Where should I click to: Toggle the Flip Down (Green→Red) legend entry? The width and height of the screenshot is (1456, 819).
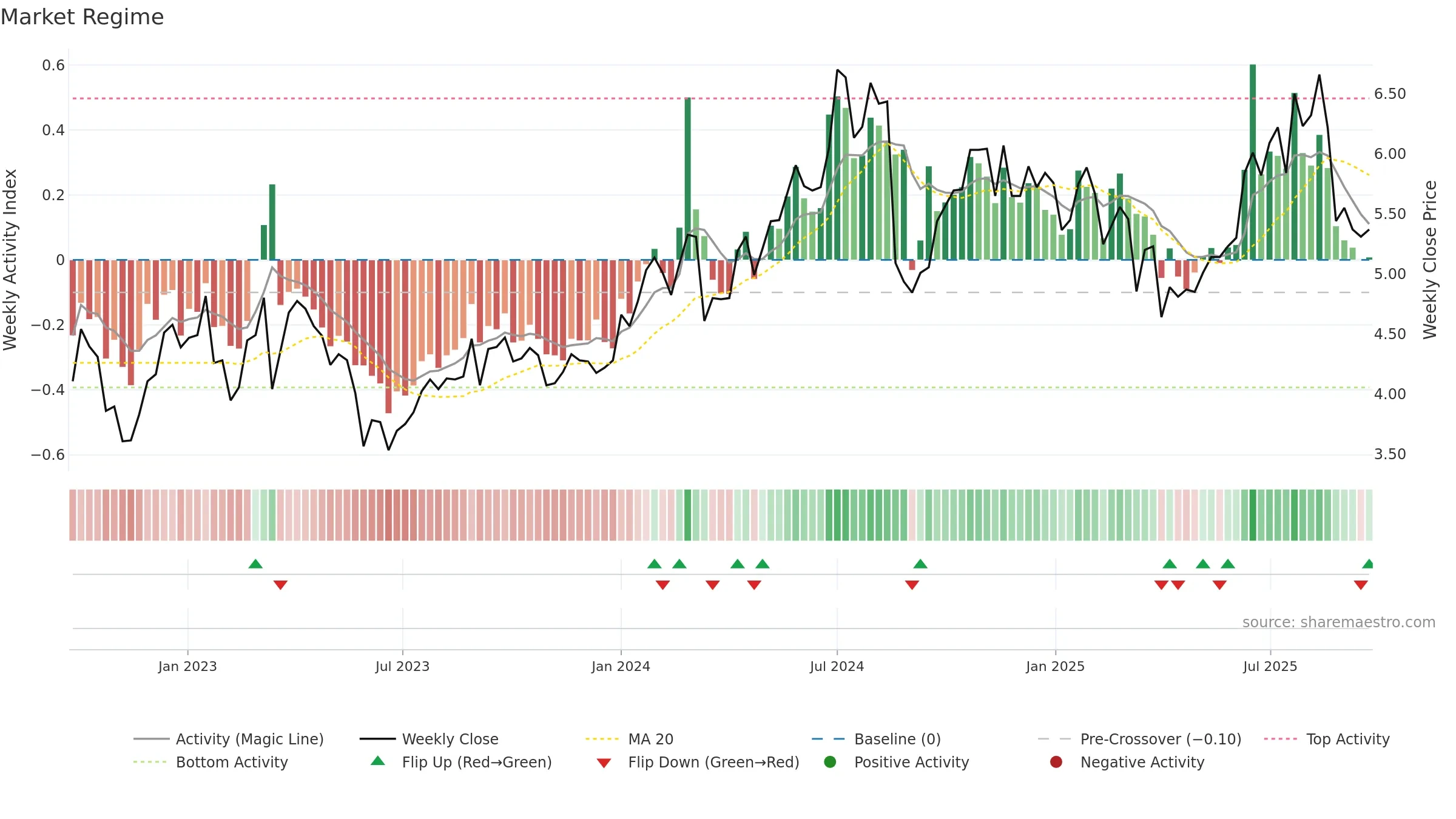coord(698,762)
